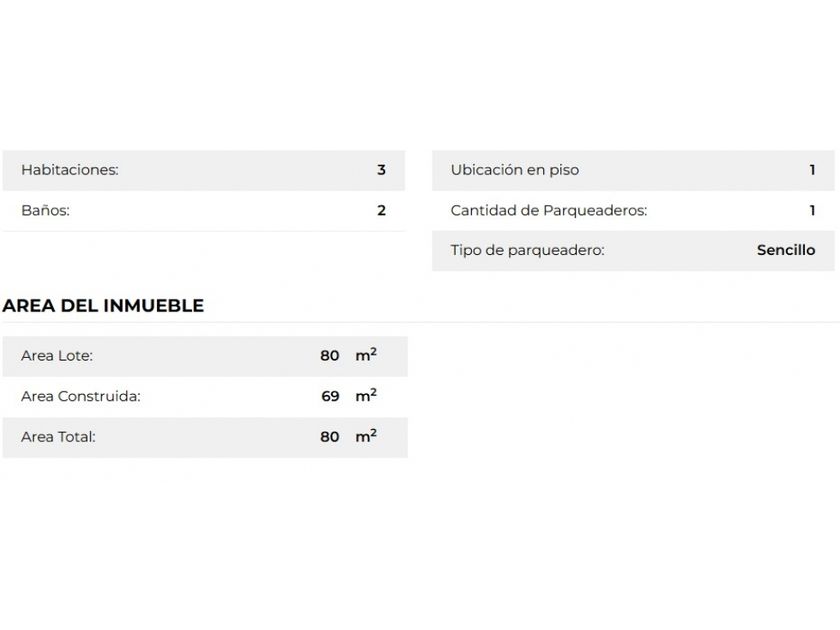This screenshot has width=840, height=630.
Task: Select the Sencillo parking type value
Action: pyautogui.click(x=785, y=251)
